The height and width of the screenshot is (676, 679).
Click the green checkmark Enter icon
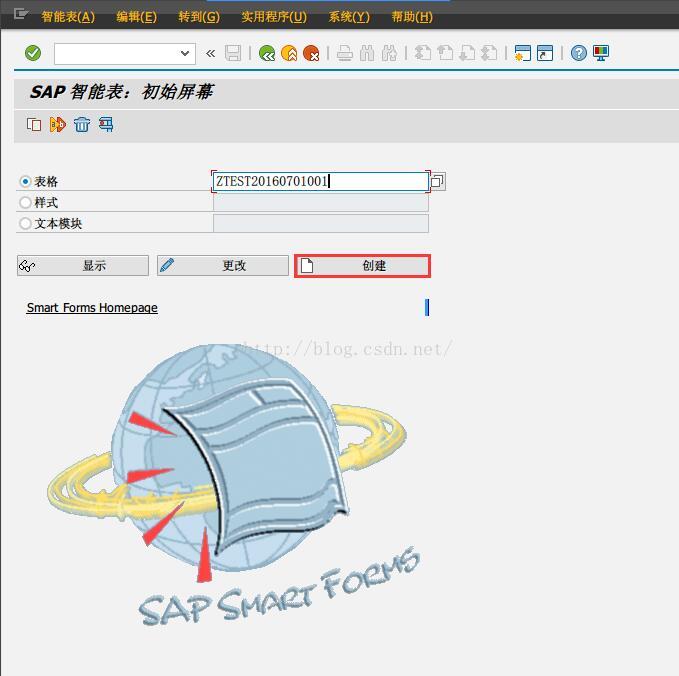(x=33, y=53)
